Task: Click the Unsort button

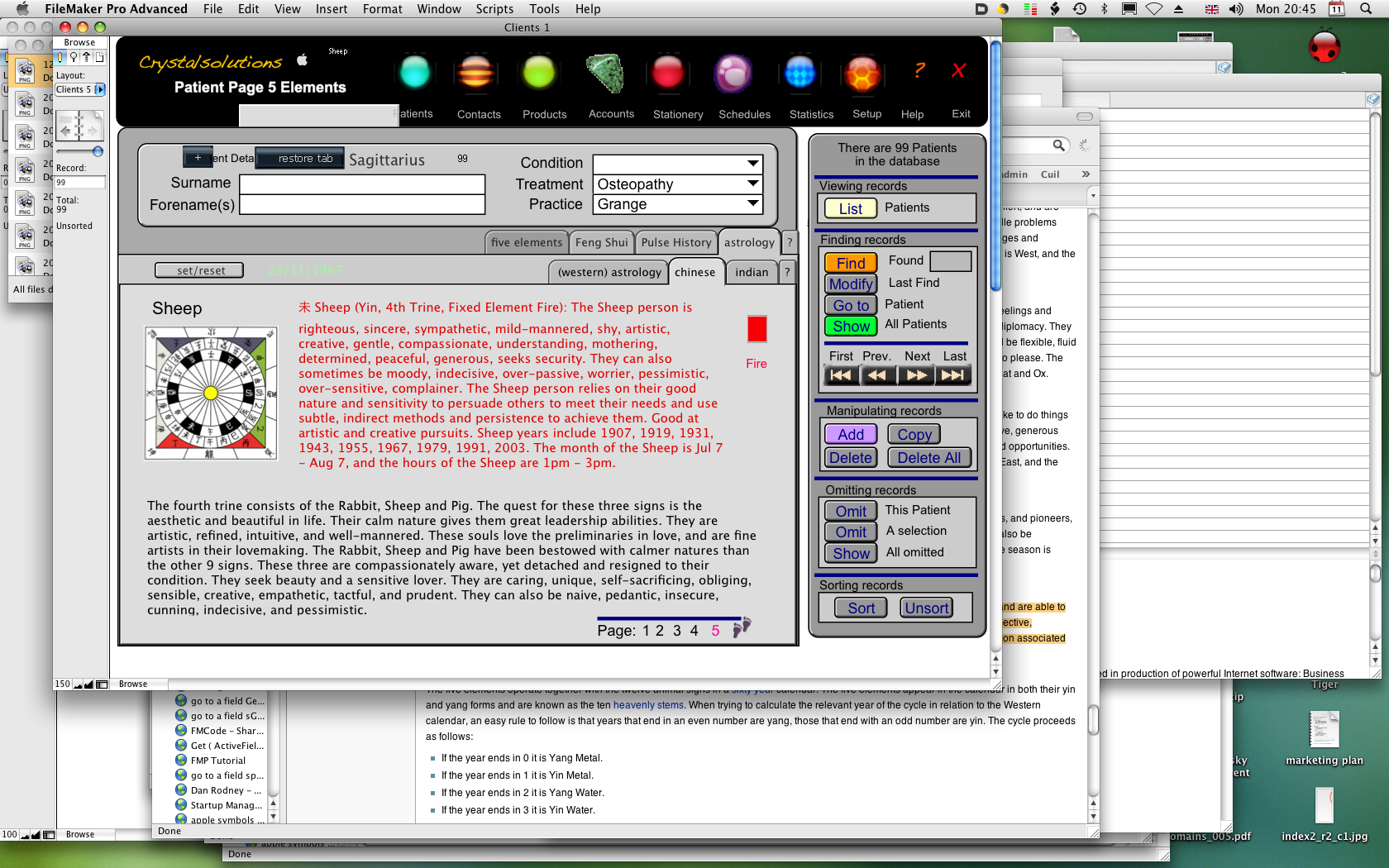Action: click(926, 608)
